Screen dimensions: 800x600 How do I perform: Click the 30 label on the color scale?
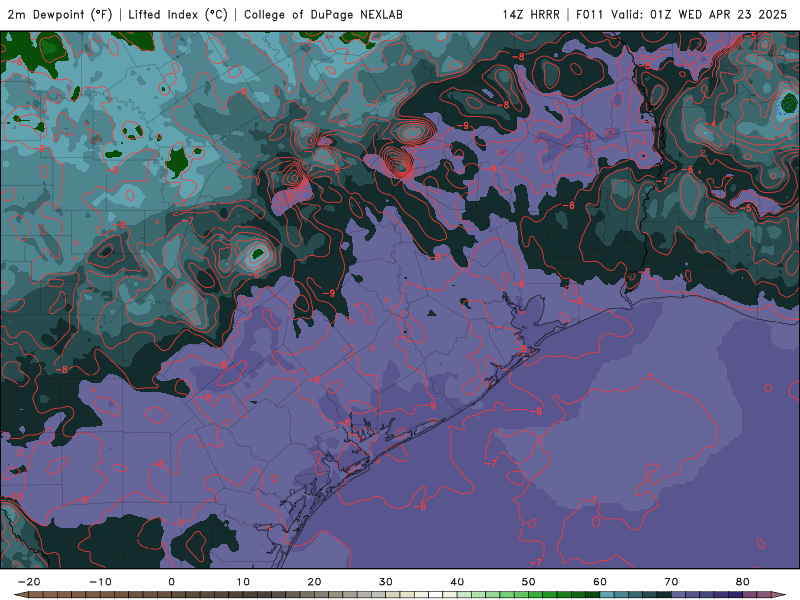[x=386, y=582]
